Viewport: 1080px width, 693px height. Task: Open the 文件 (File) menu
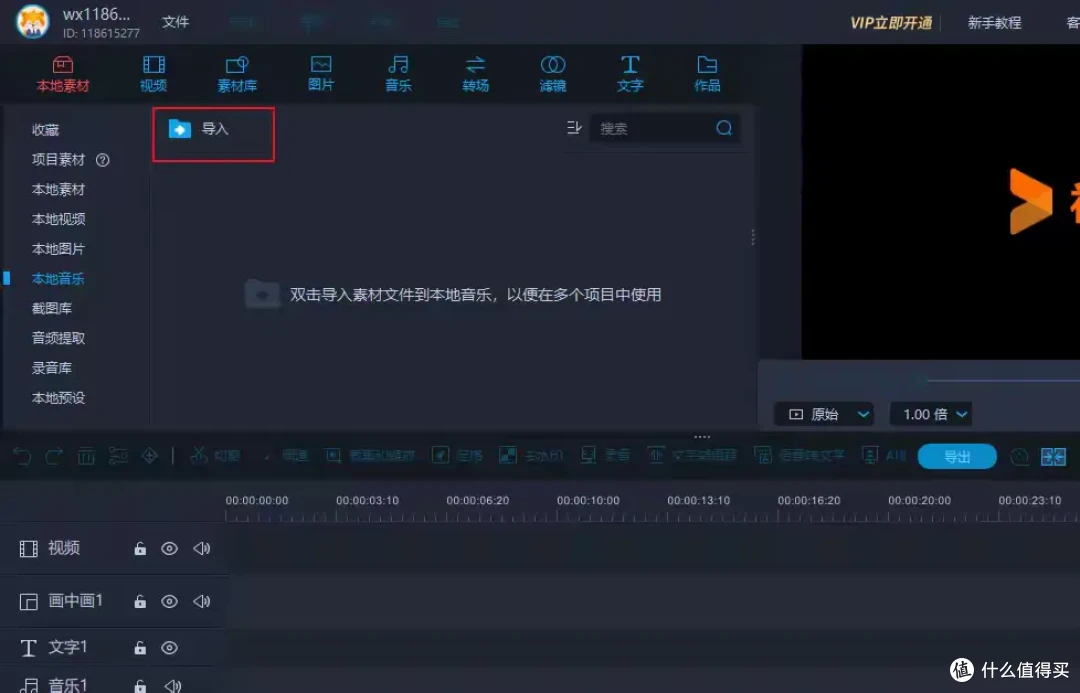[x=175, y=21]
